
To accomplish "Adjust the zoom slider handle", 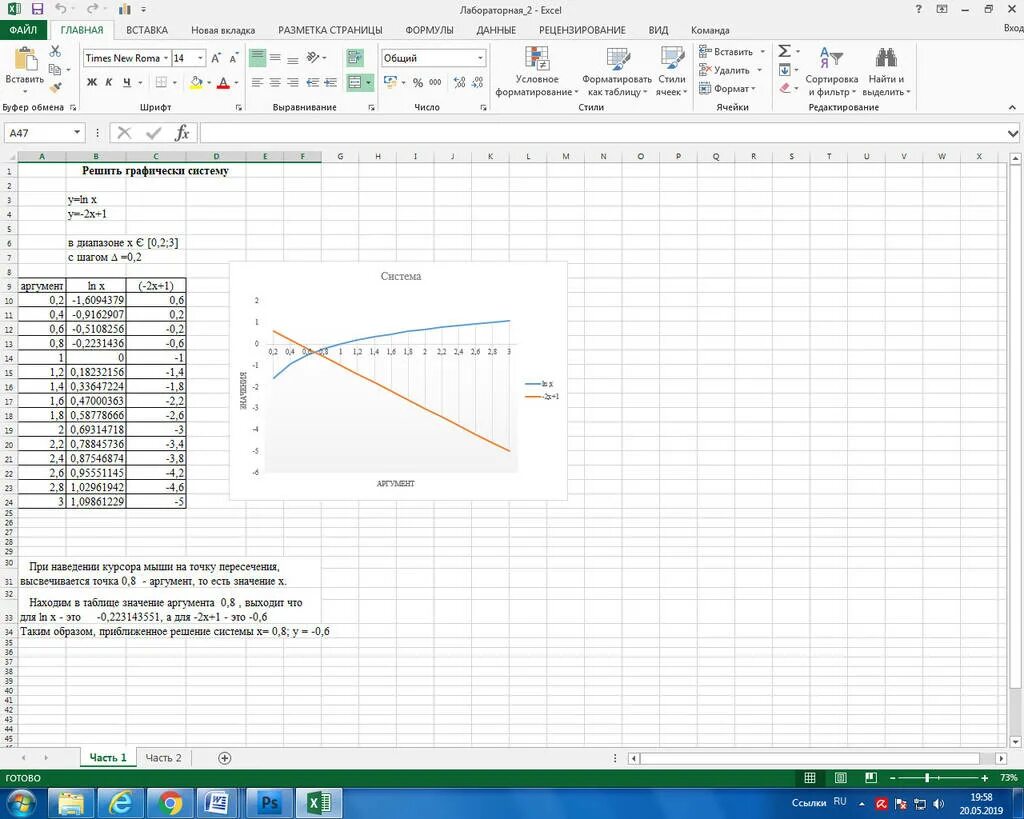I will point(927,778).
